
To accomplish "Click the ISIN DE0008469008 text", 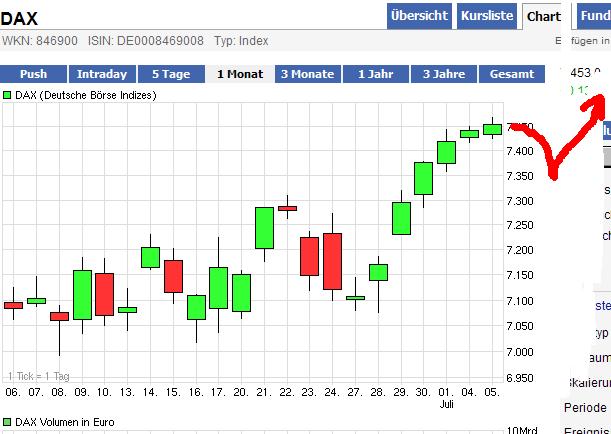I will [146, 41].
